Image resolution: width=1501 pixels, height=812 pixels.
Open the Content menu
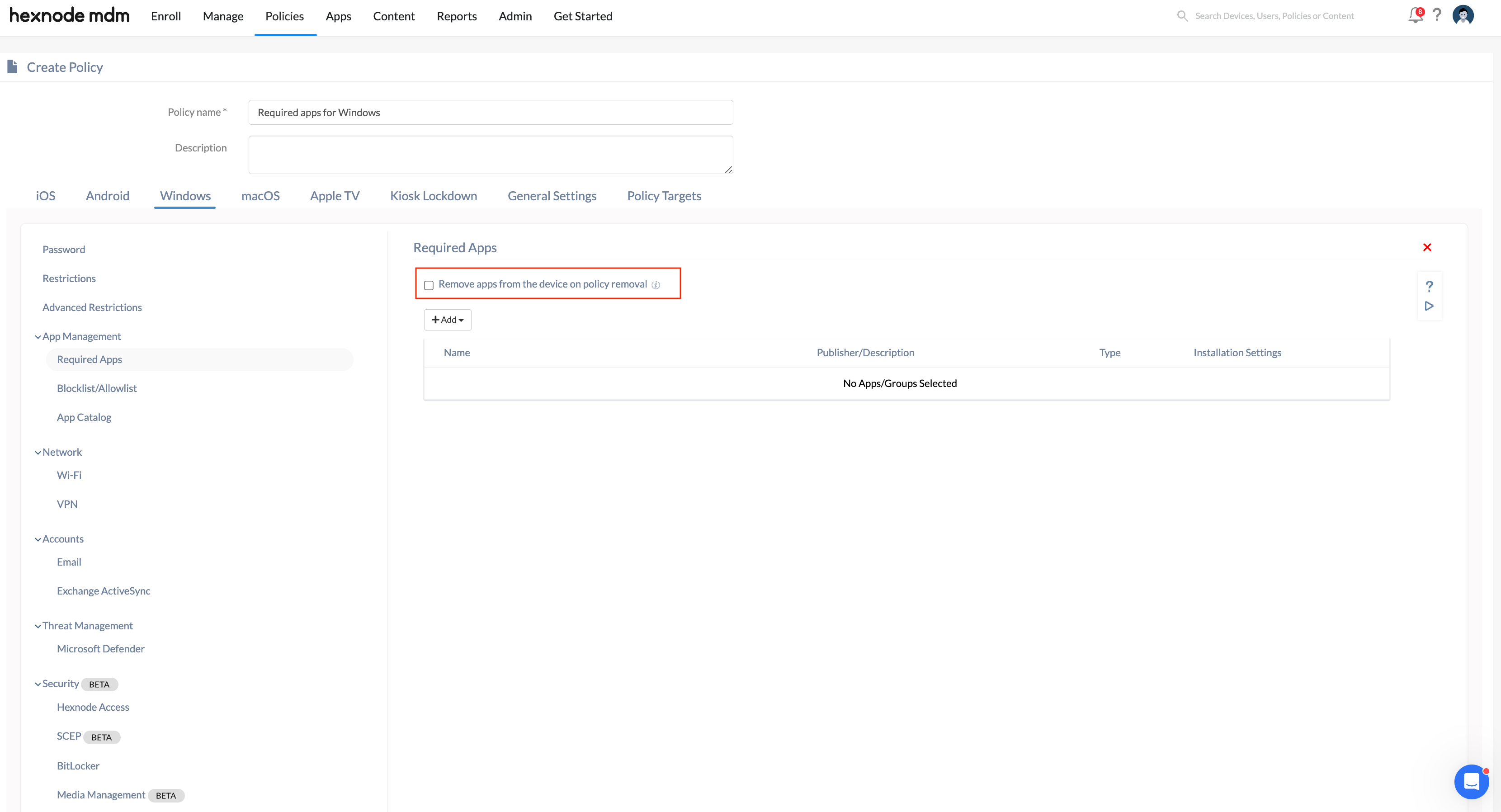pos(394,16)
